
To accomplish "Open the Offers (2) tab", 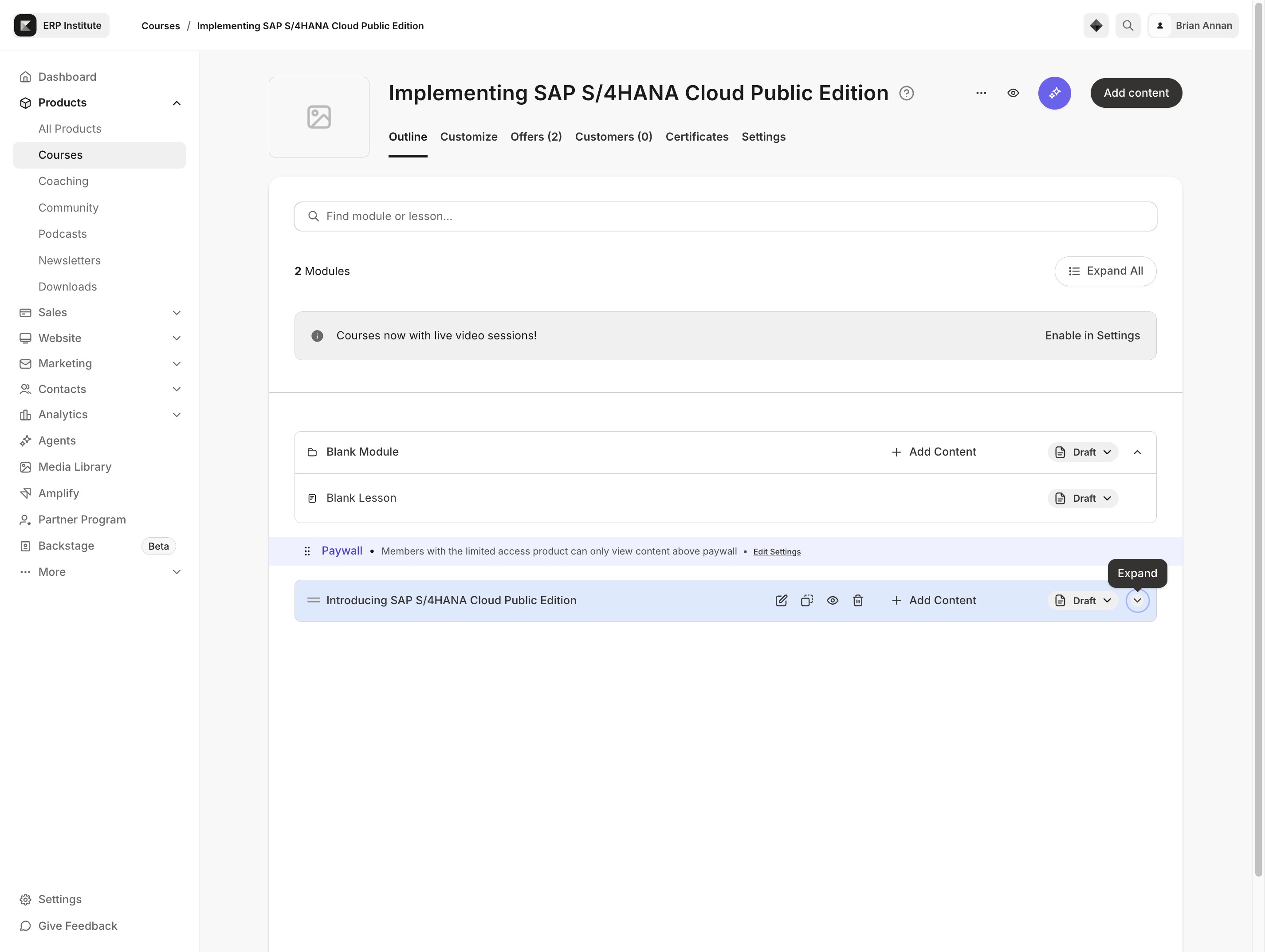I will pos(536,137).
